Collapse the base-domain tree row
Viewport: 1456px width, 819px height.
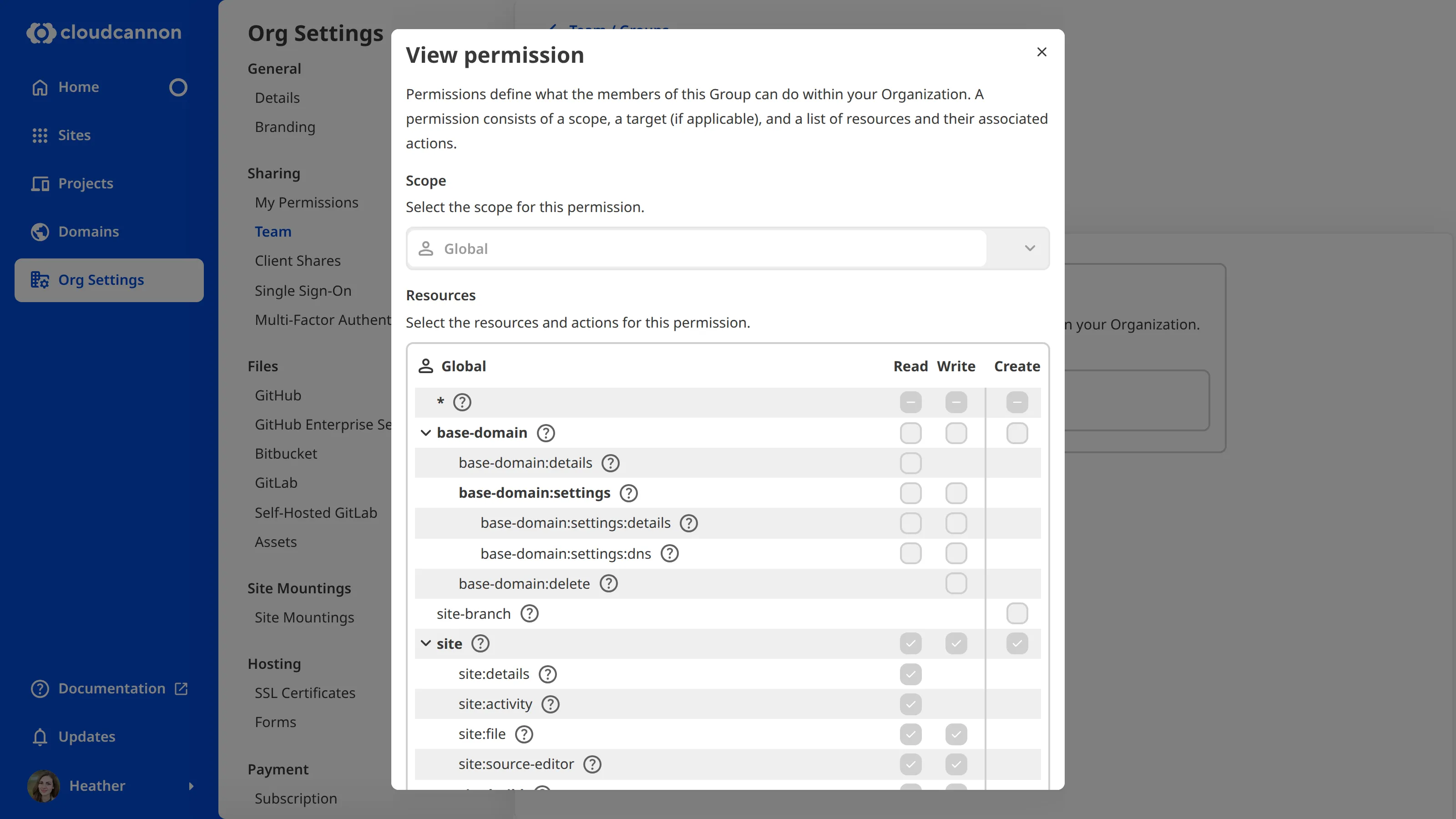425,433
